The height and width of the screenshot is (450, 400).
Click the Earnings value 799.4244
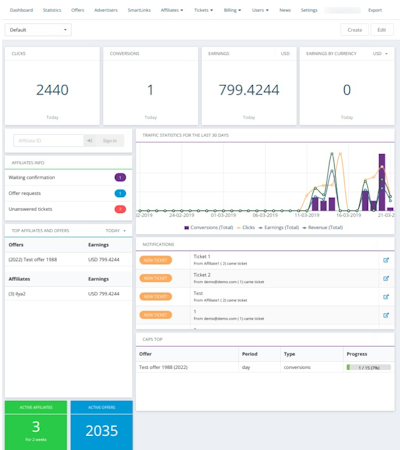(249, 90)
